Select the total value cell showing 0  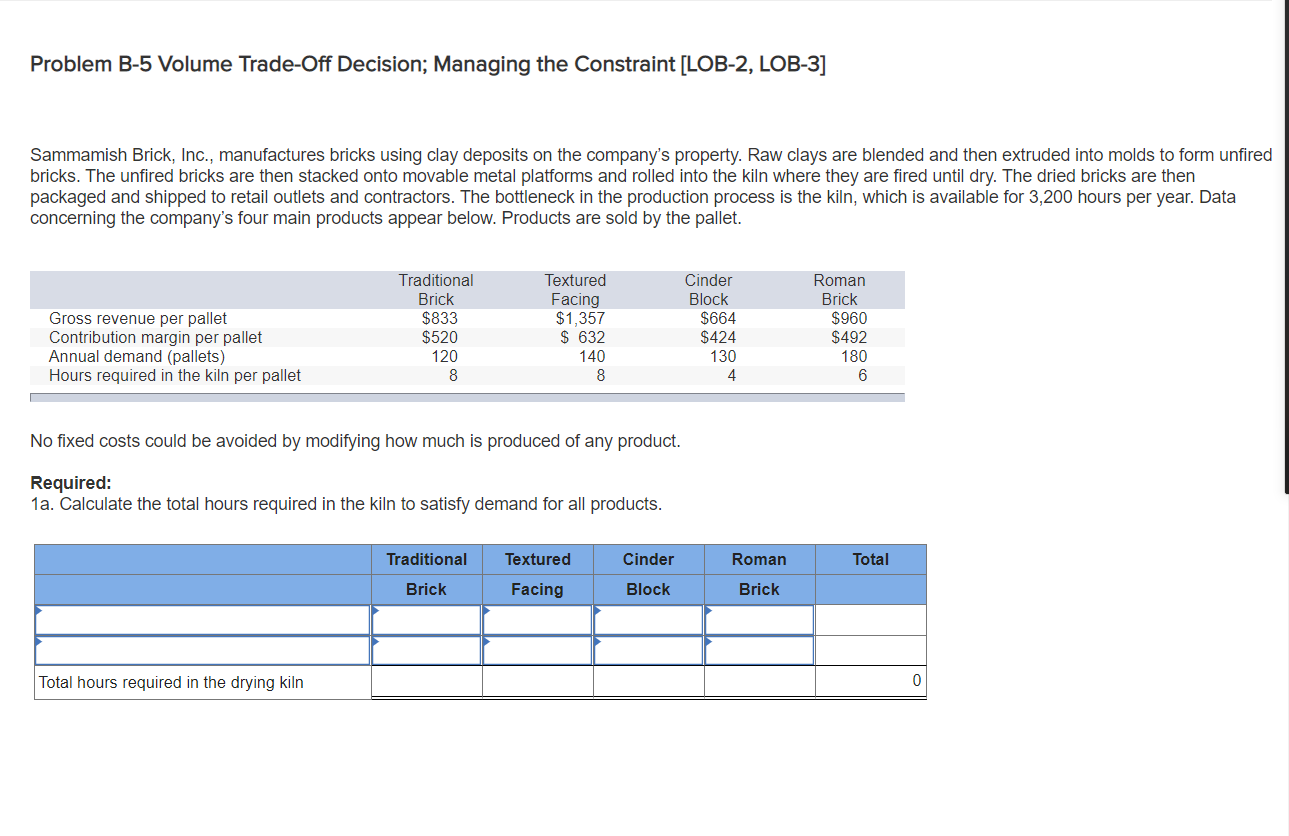[x=870, y=681]
